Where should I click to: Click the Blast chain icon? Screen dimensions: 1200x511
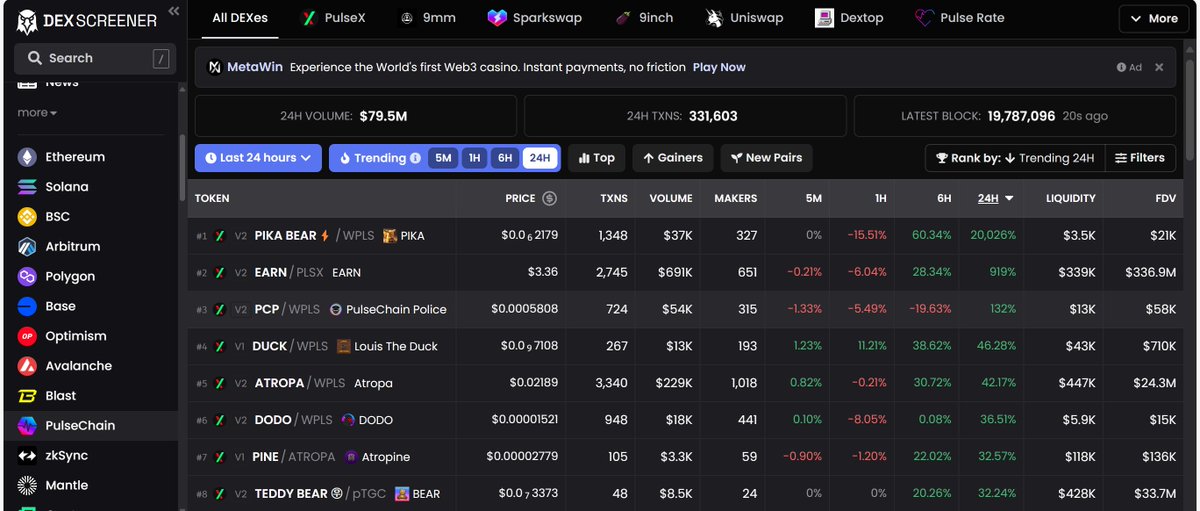[x=27, y=396]
